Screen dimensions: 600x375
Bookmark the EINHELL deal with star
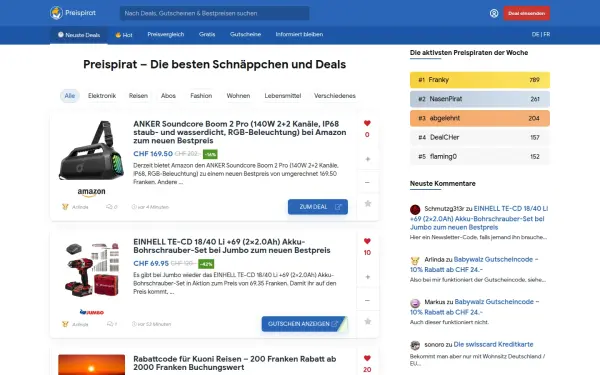click(x=368, y=321)
